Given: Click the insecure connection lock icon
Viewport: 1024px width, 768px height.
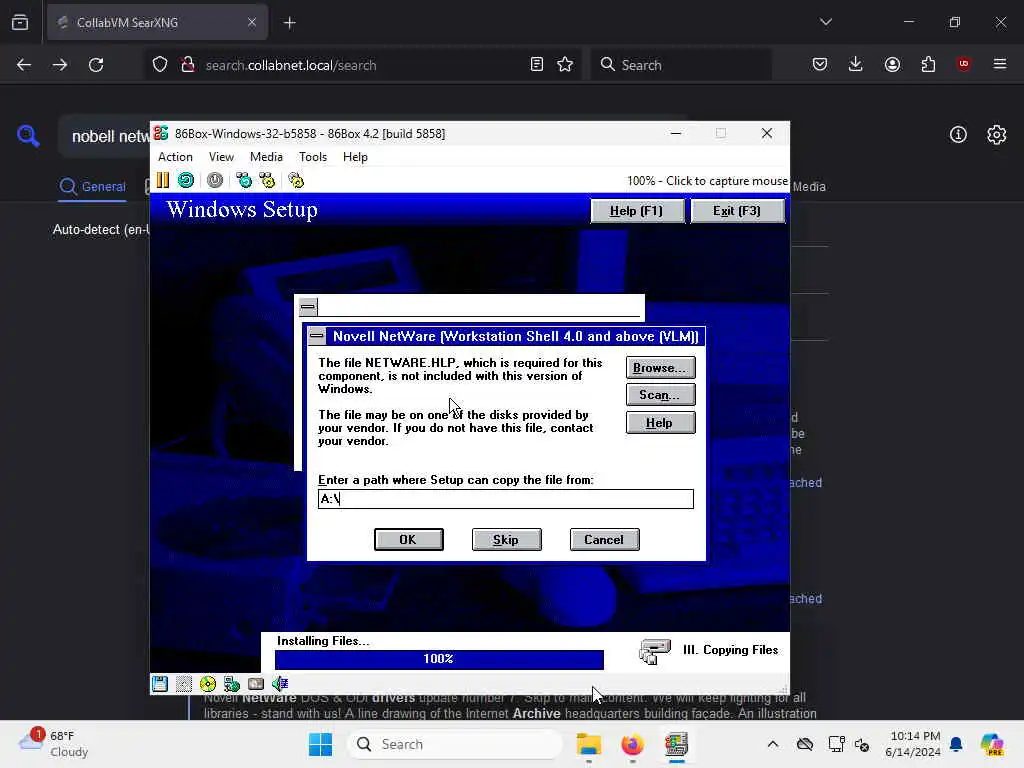Looking at the screenshot, I should coord(188,65).
